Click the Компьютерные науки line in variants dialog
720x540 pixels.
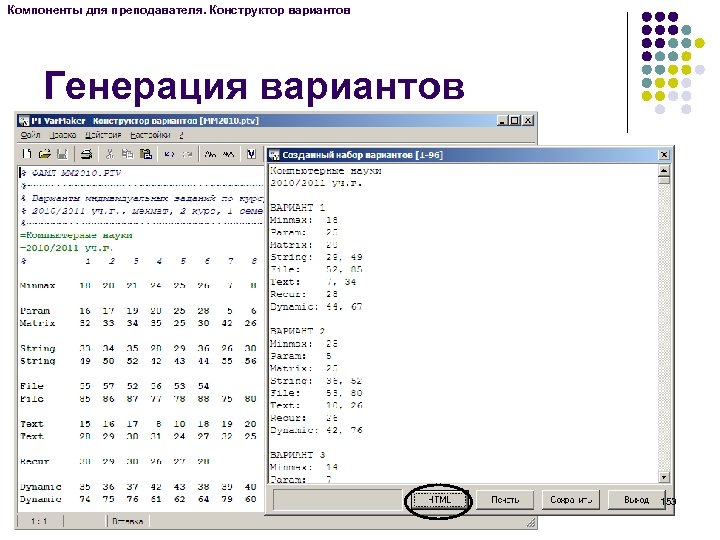[x=326, y=171]
